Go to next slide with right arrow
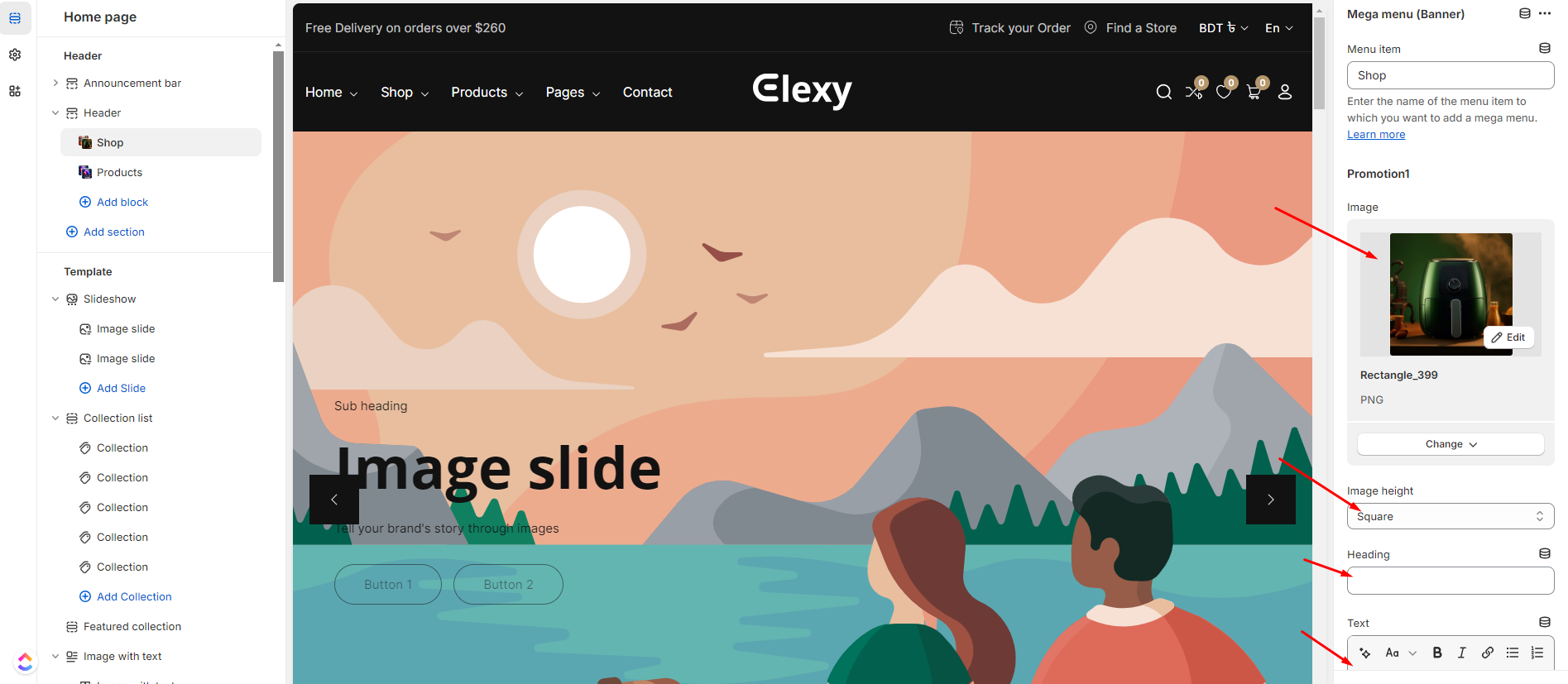 (x=1271, y=499)
